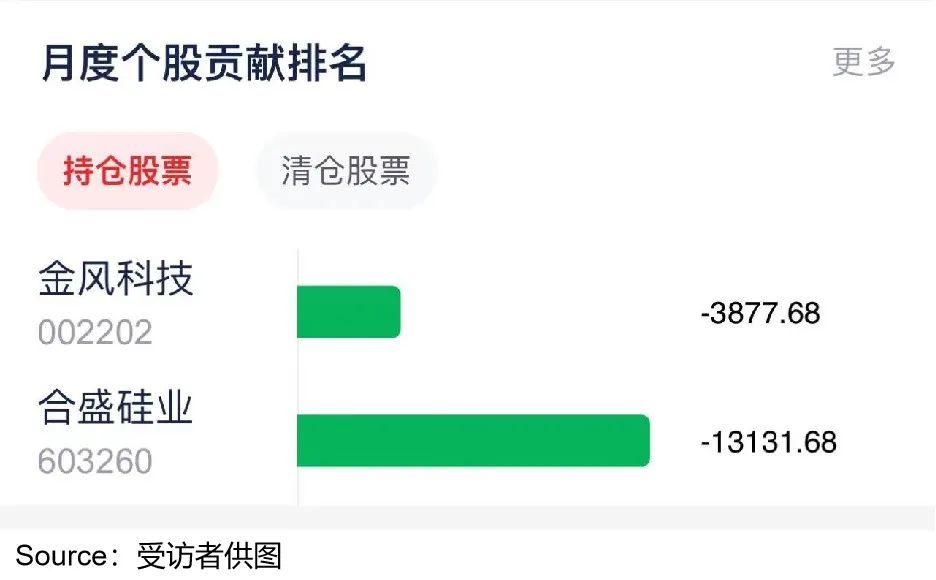Tap the 月度个股贡献排名 heading

click(x=204, y=63)
